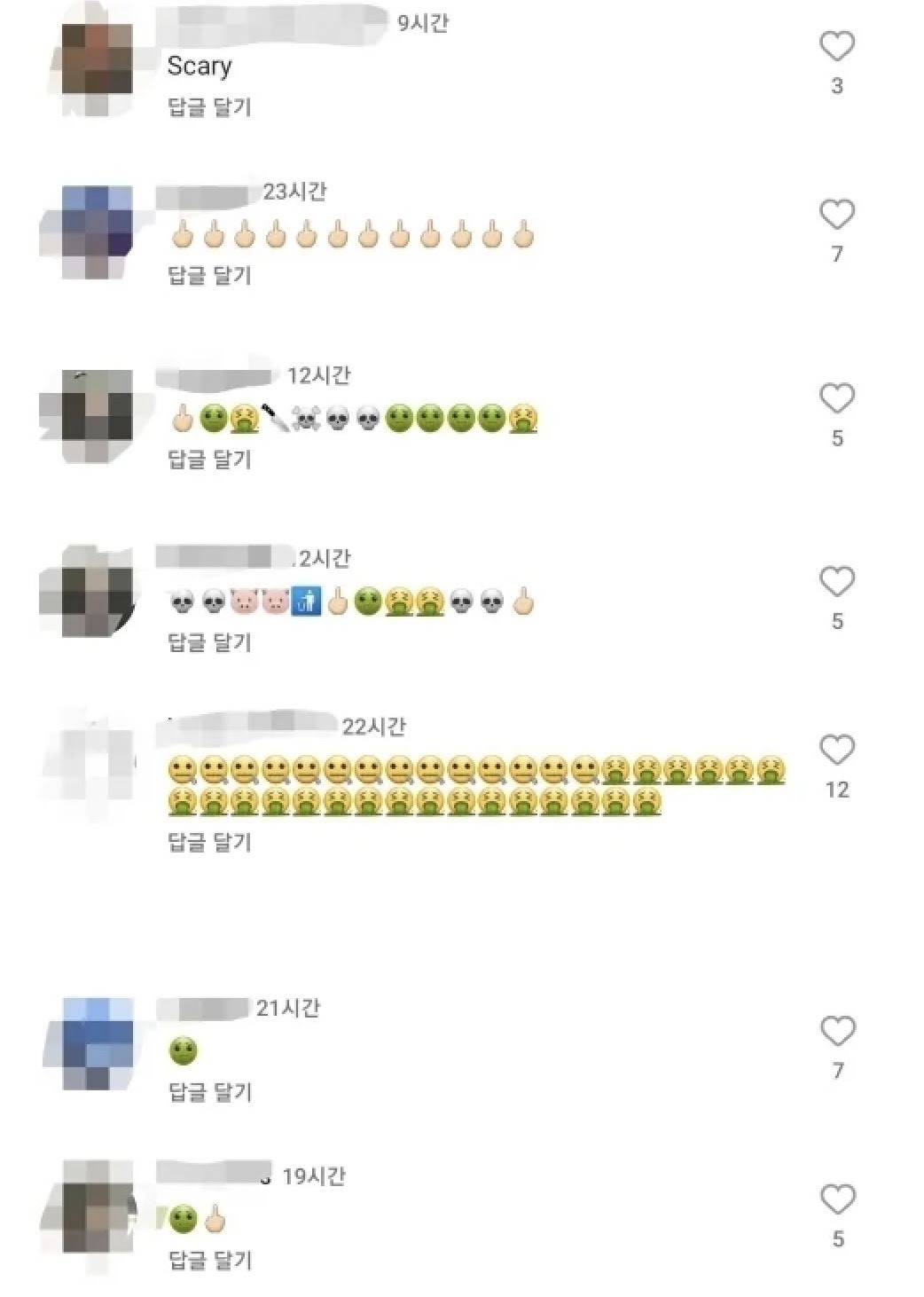Open profile picture of the "Scary" commenter
Screen dimensions: 924x1297
tap(97, 59)
